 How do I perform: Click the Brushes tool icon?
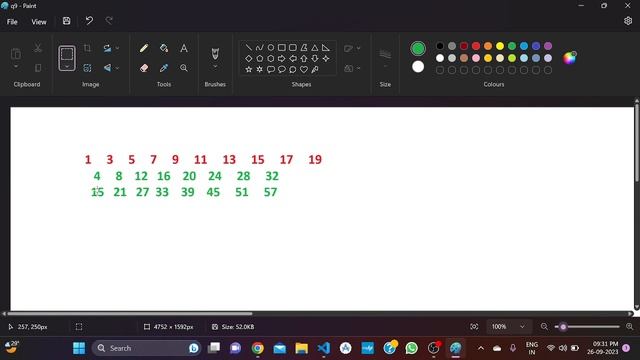pos(215,53)
